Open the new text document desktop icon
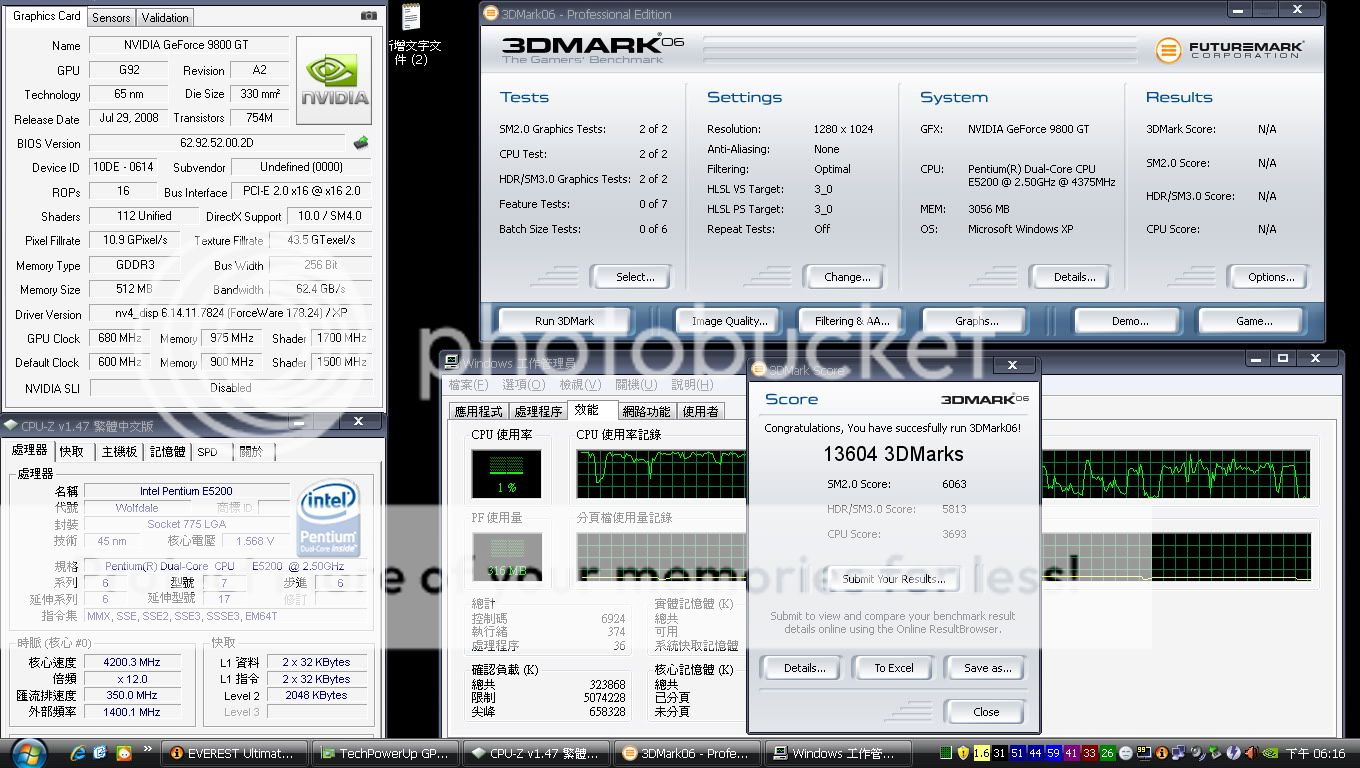1360x768 pixels. click(411, 35)
